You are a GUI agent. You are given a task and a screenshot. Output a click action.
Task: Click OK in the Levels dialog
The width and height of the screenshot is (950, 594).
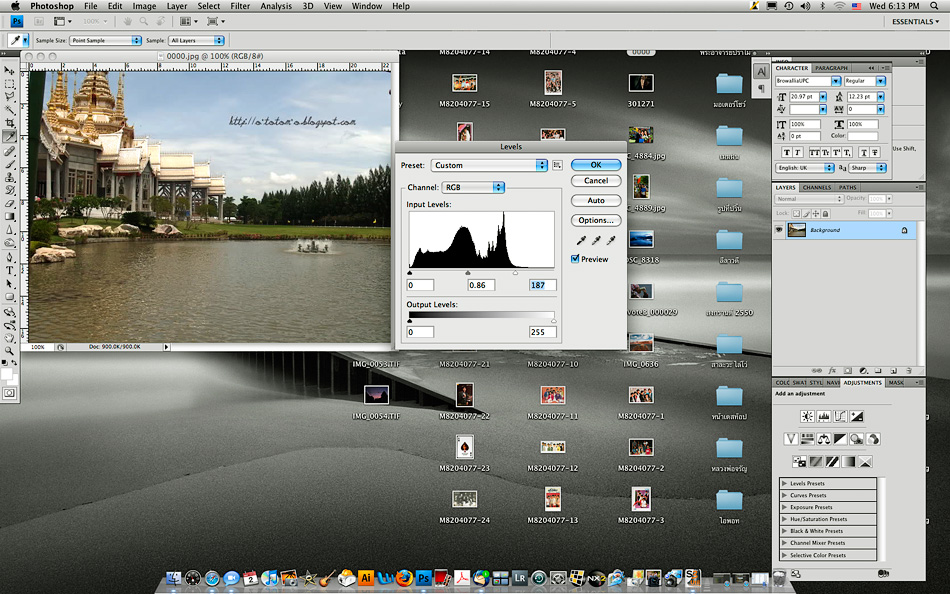tap(596, 165)
